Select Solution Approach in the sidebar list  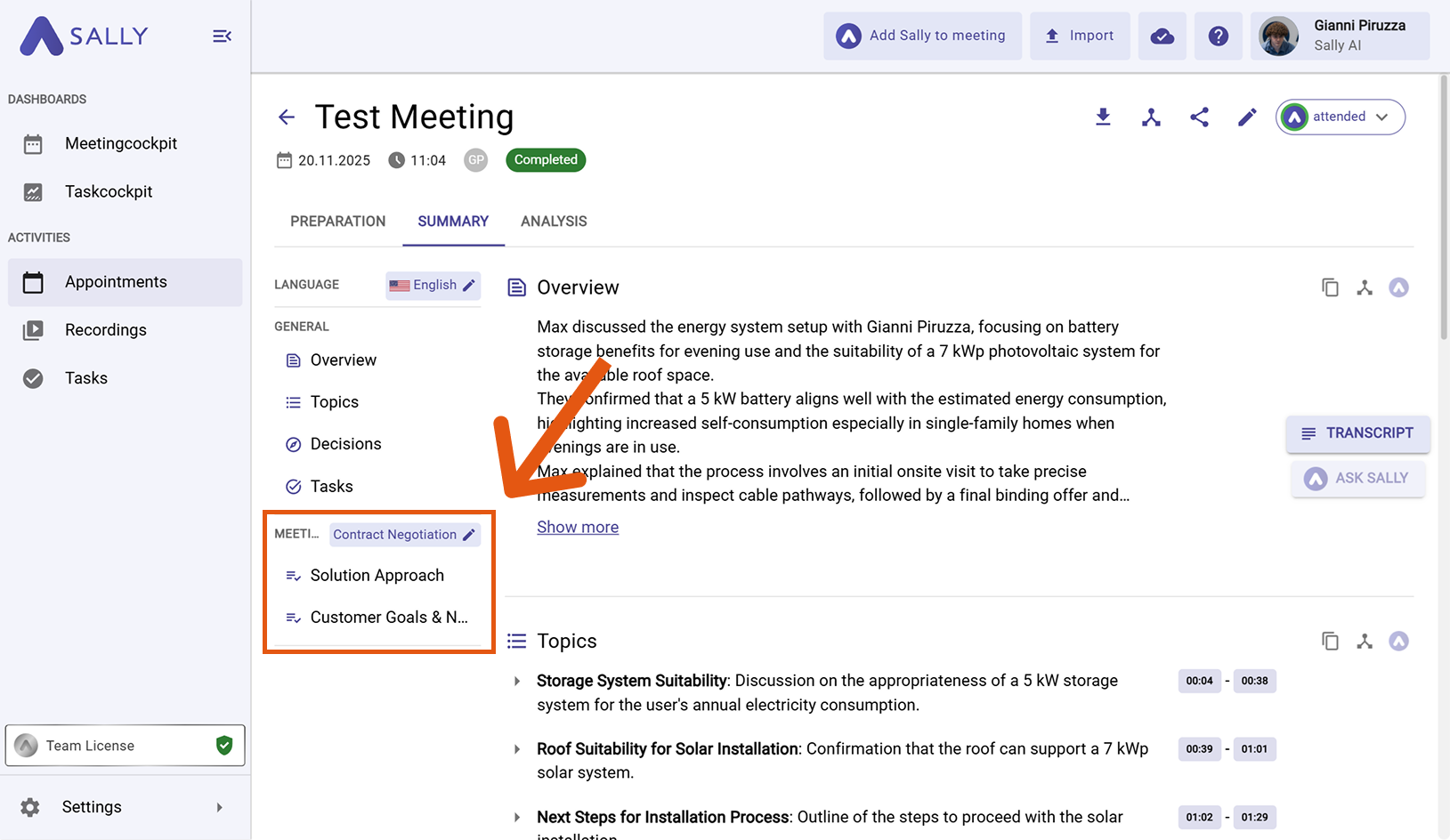pos(377,575)
